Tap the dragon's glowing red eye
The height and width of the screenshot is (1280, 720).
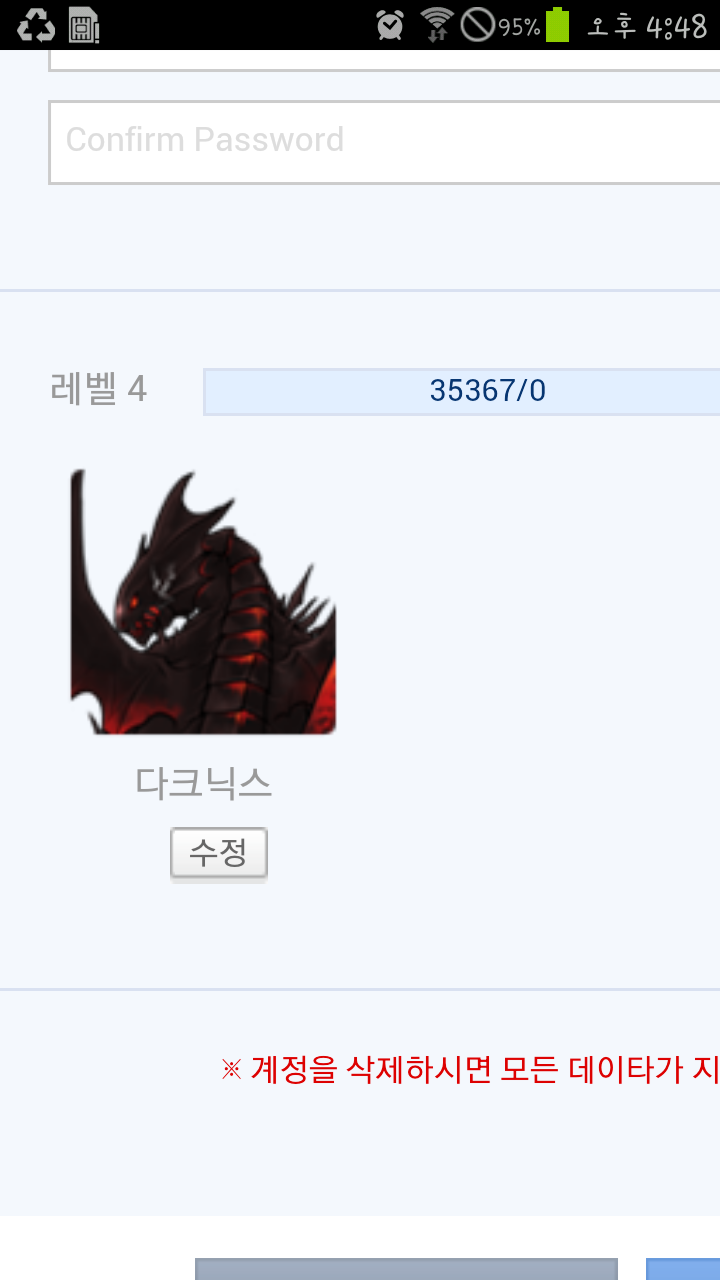135,601
